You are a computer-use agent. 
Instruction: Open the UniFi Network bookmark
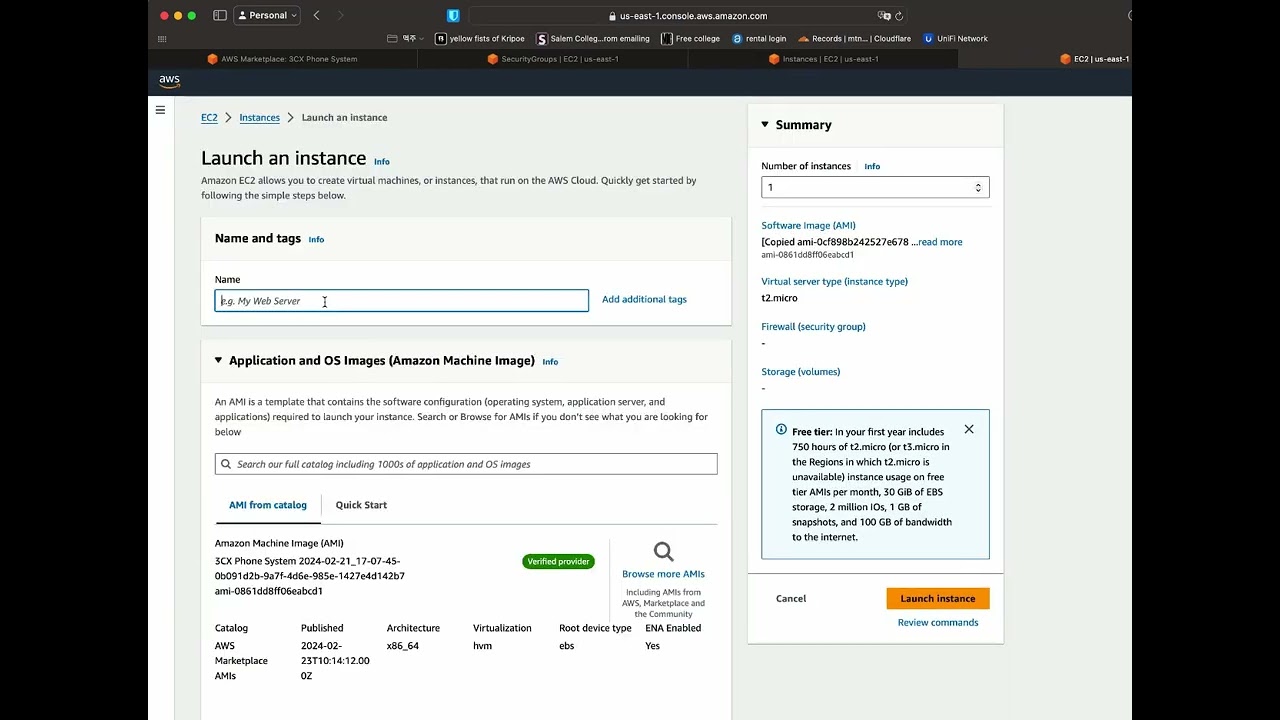[956, 39]
